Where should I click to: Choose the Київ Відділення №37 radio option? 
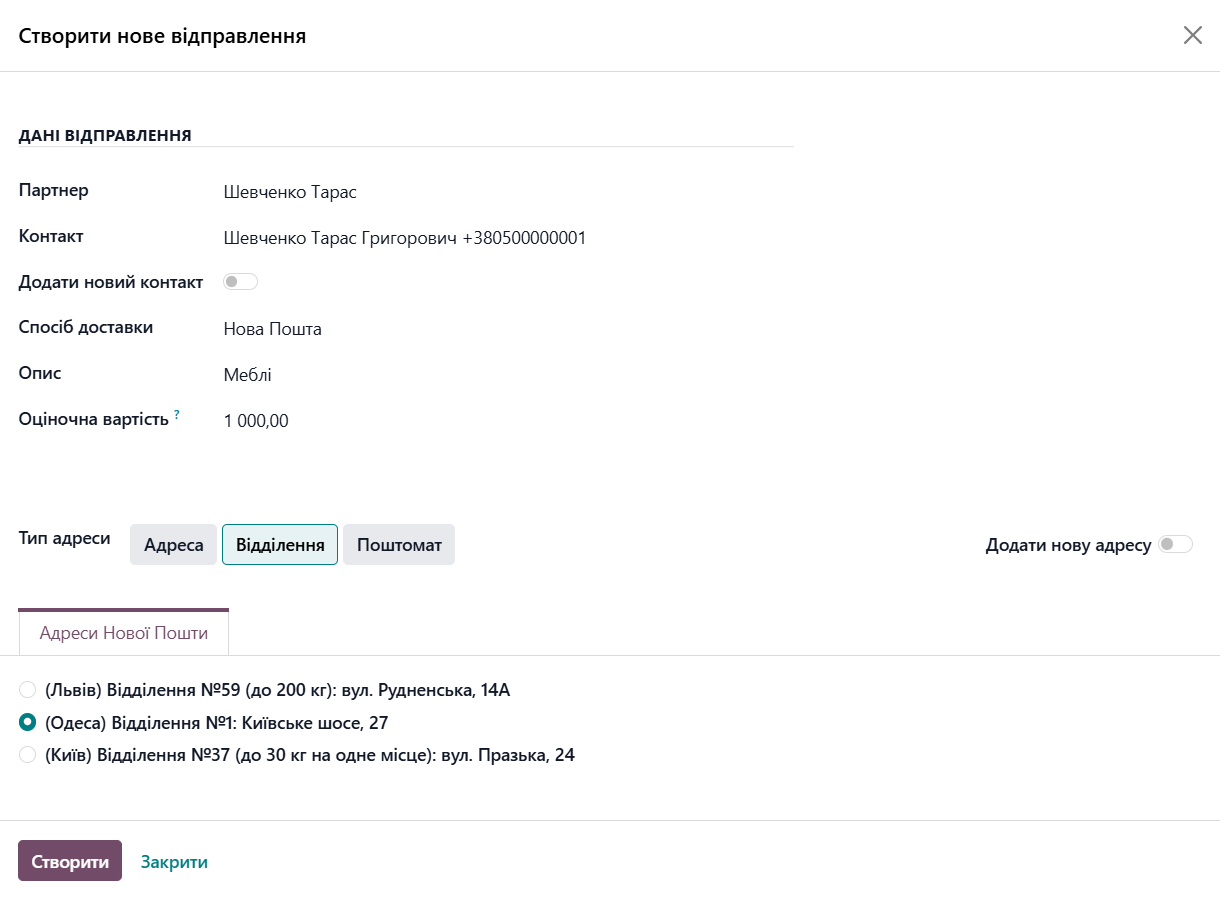(28, 755)
